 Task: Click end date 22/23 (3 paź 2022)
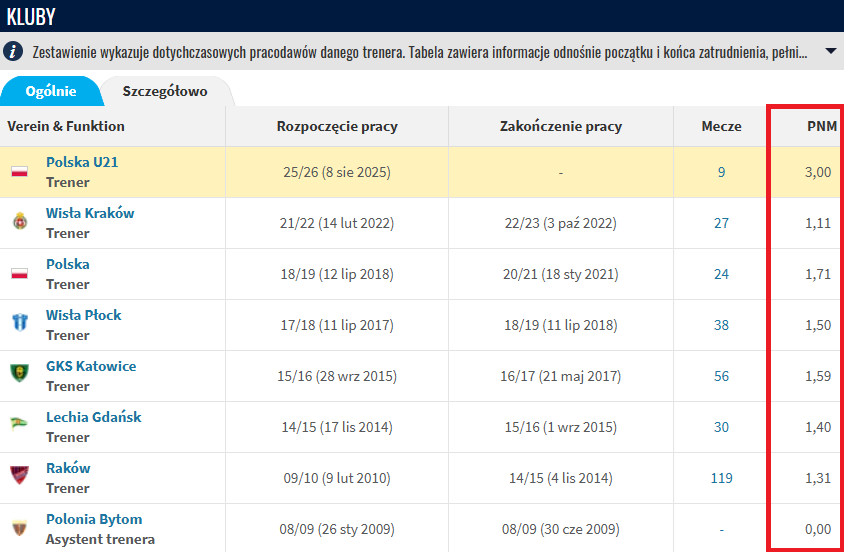click(x=561, y=223)
